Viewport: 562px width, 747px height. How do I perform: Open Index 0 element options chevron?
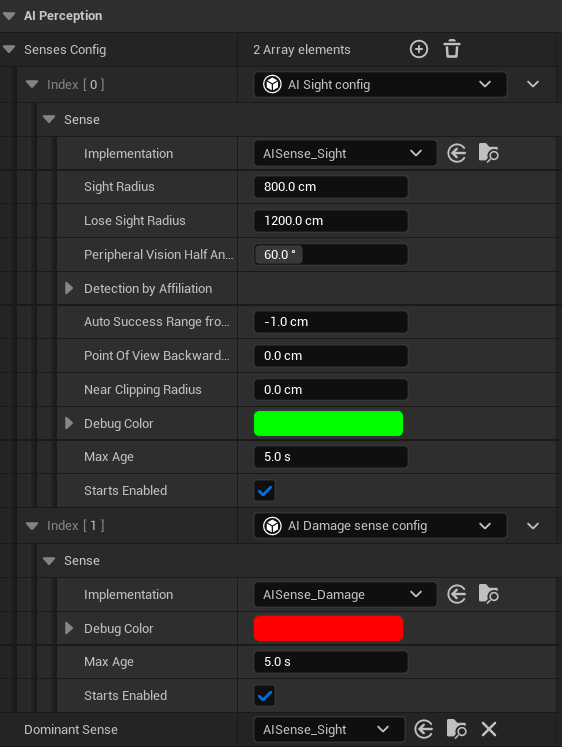click(533, 84)
